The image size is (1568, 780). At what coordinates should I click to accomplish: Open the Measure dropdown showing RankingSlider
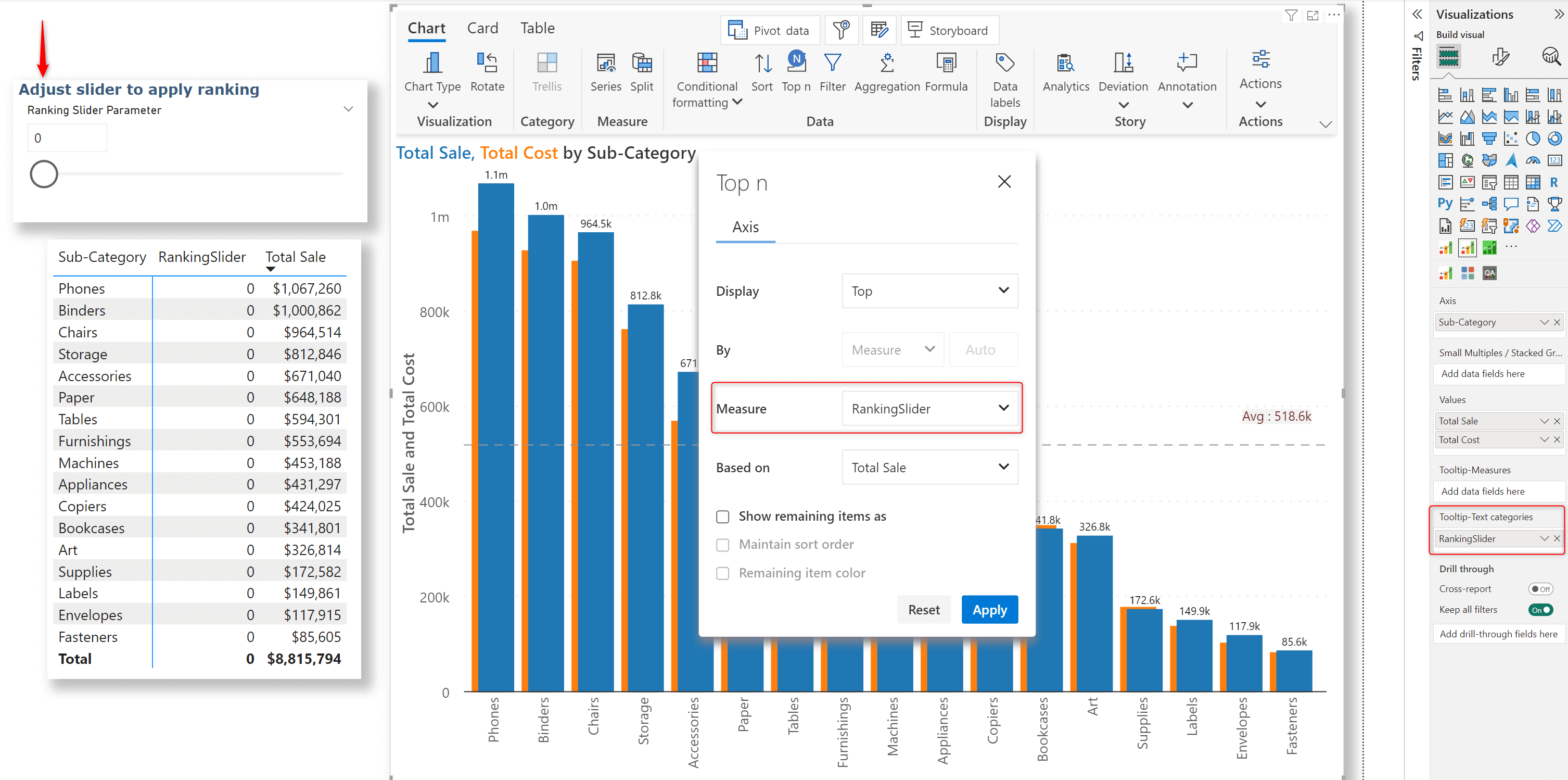1004,408
